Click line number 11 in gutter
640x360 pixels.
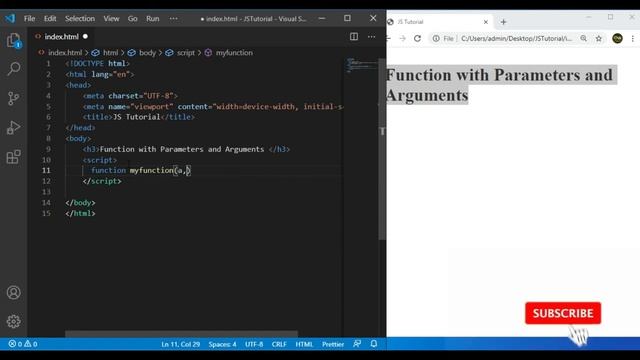tap(46, 170)
